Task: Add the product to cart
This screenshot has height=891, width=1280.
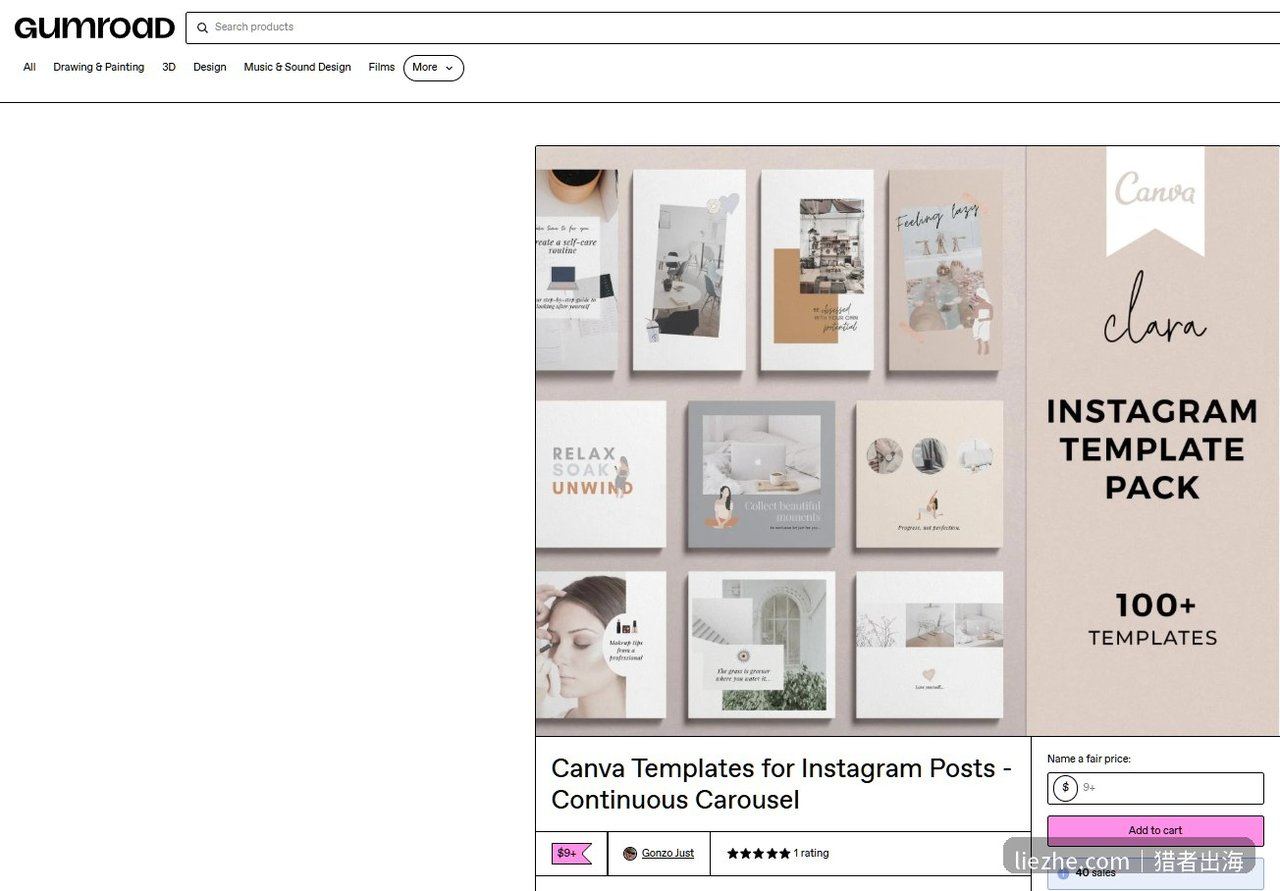Action: pyautogui.click(x=1155, y=830)
